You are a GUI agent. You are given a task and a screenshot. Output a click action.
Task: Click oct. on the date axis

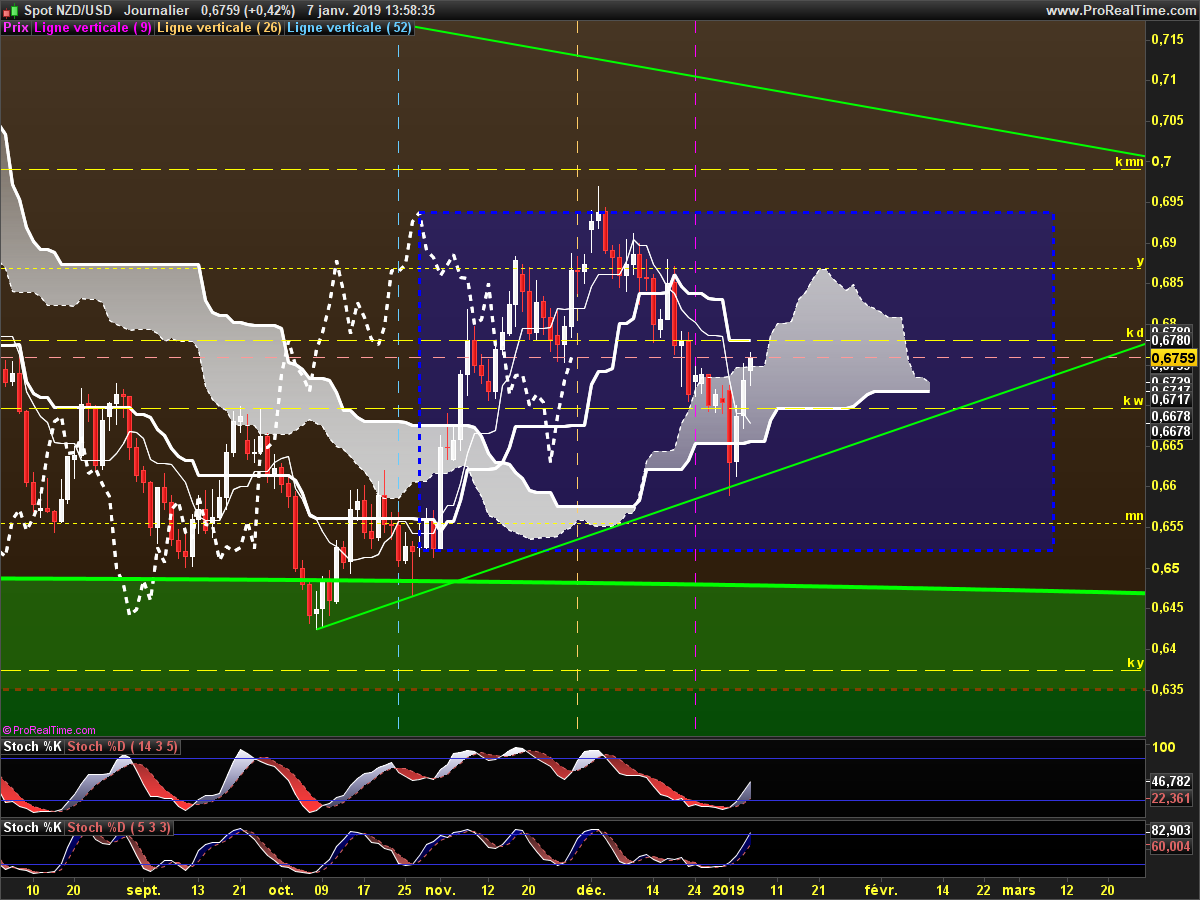281,889
